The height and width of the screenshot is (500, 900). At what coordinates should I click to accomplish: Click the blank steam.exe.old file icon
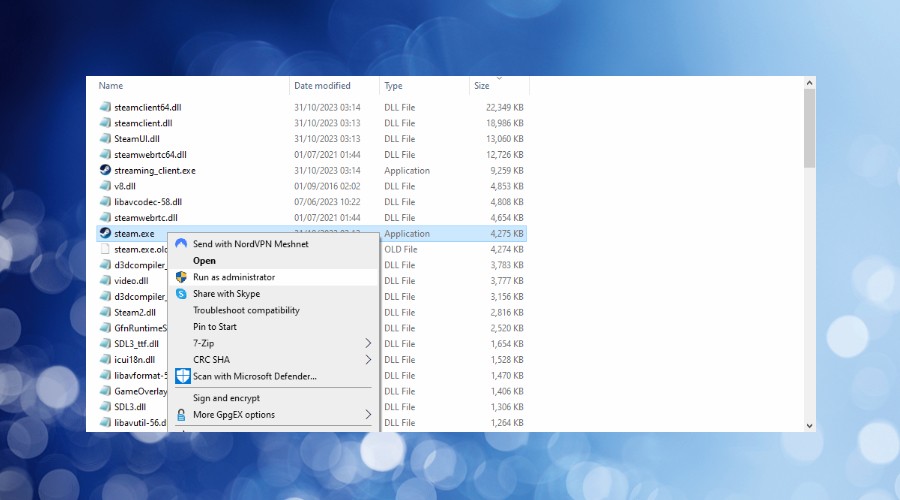(x=105, y=249)
